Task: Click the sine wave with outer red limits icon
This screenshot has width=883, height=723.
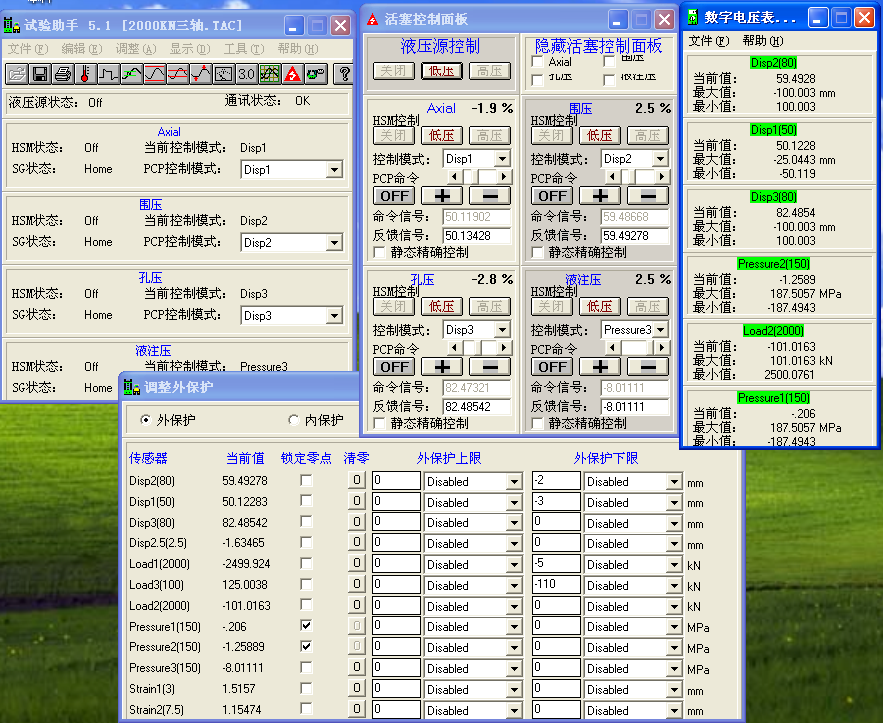Action: 155,74
